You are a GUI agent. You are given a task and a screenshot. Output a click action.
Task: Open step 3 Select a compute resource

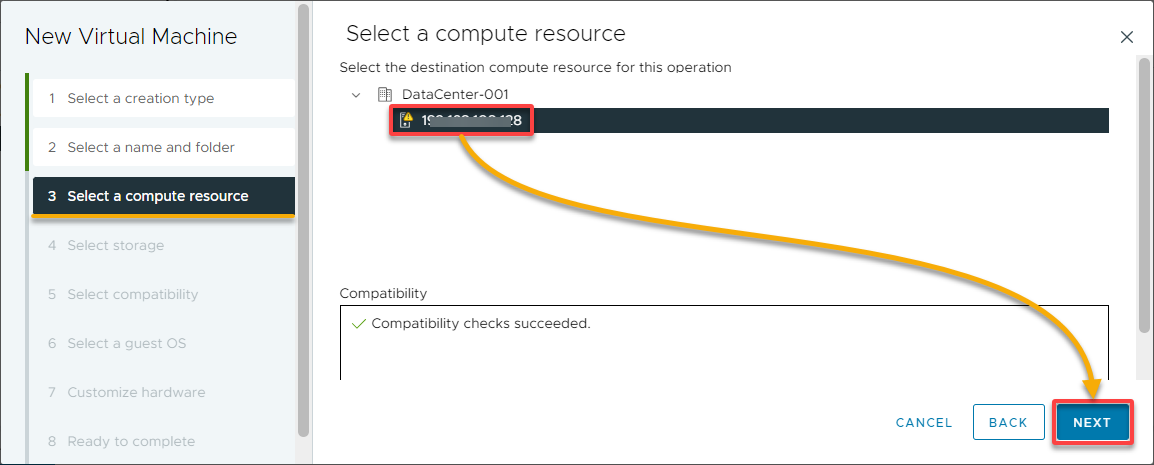coord(164,196)
